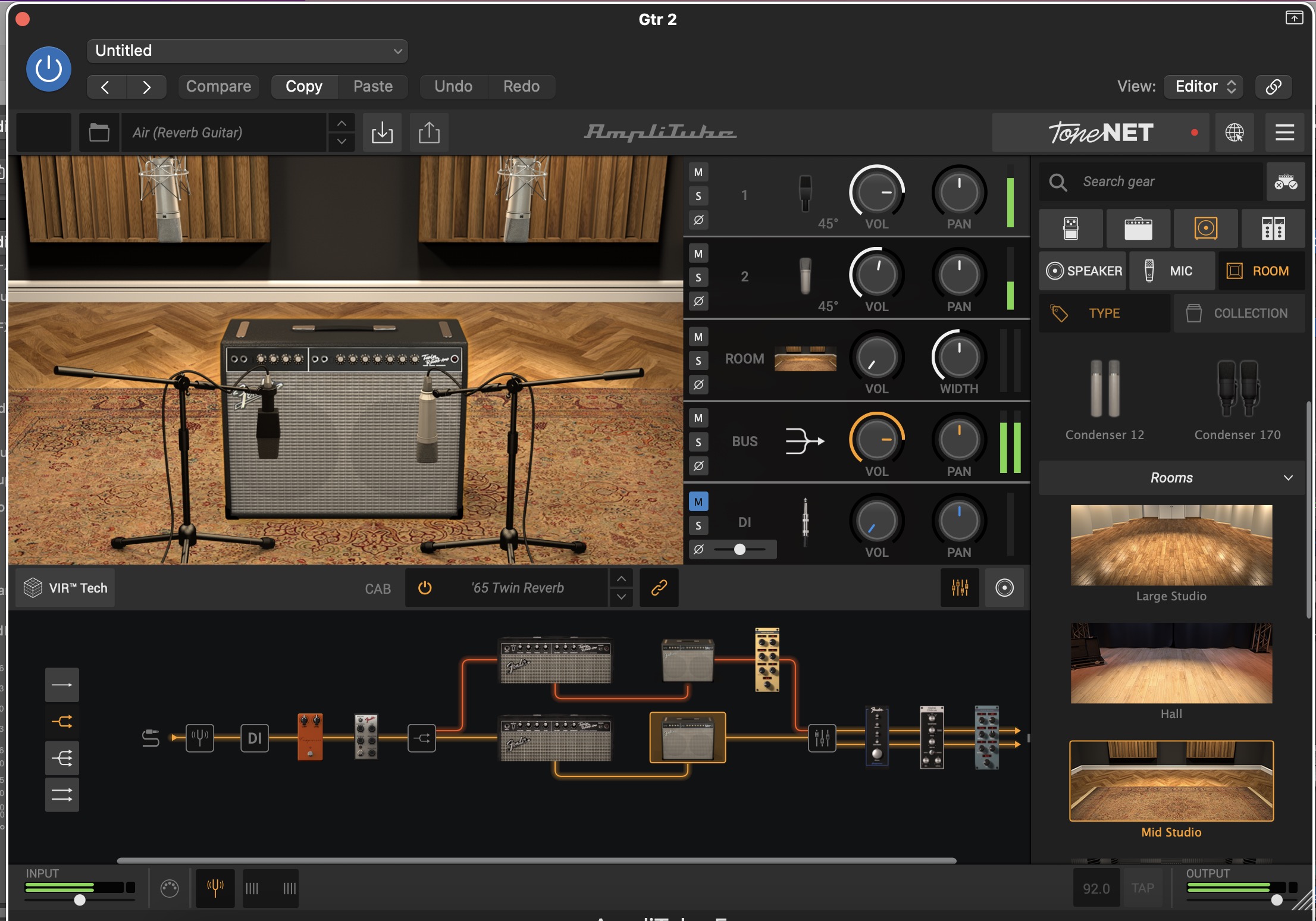Image resolution: width=1316 pixels, height=921 pixels.
Task: Click the DI block in signal chain
Action: point(255,738)
